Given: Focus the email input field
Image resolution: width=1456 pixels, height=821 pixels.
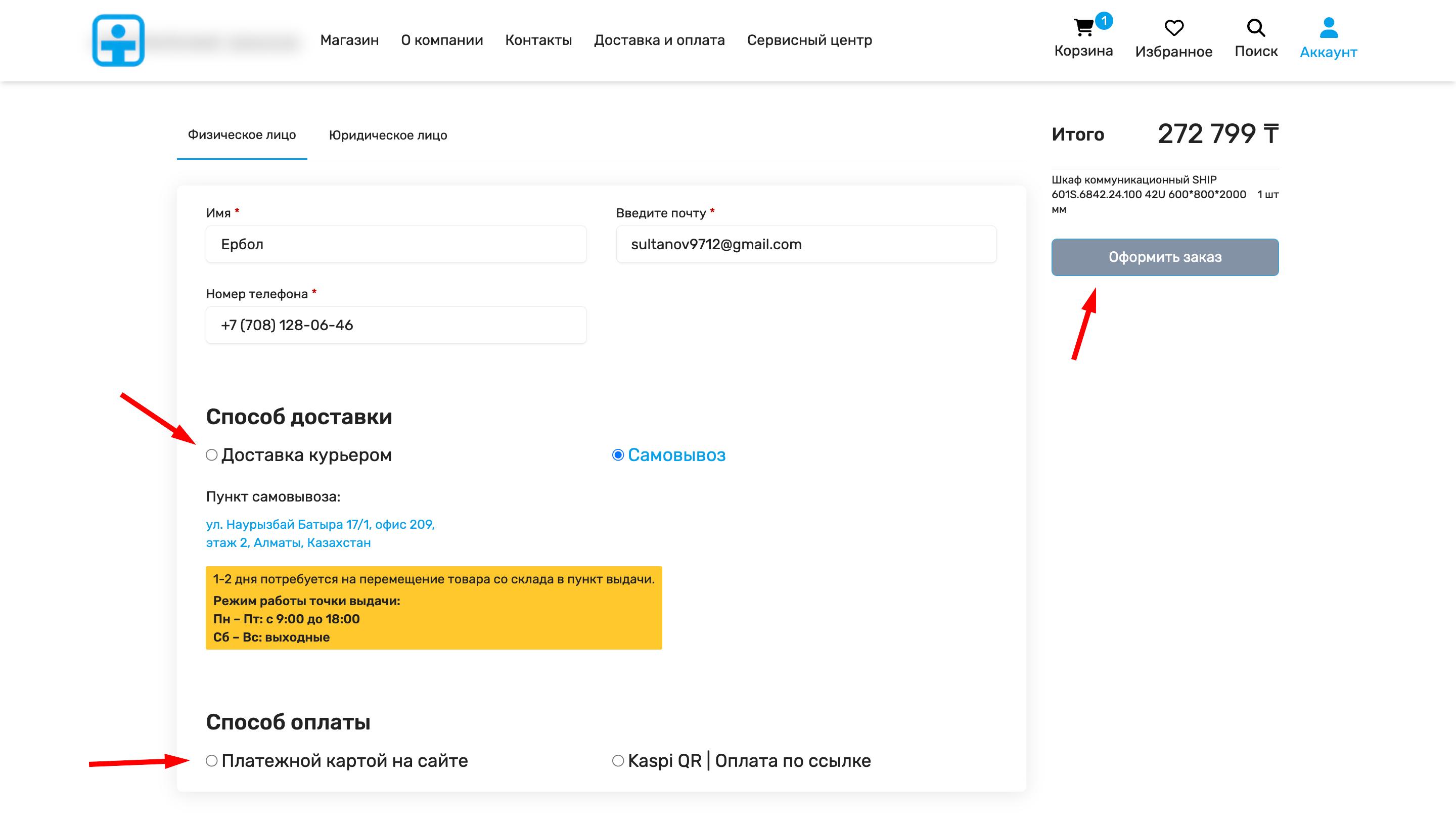Looking at the screenshot, I should (x=806, y=244).
